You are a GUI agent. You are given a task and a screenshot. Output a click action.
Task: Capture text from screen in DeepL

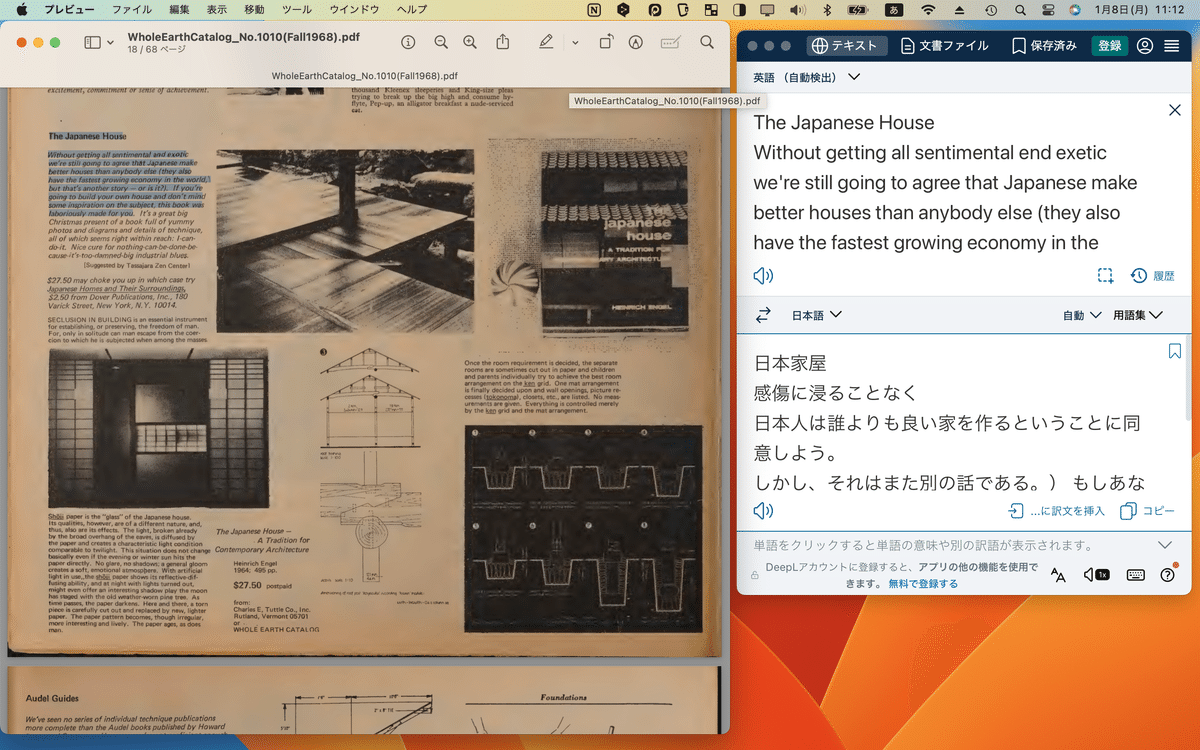click(1105, 276)
